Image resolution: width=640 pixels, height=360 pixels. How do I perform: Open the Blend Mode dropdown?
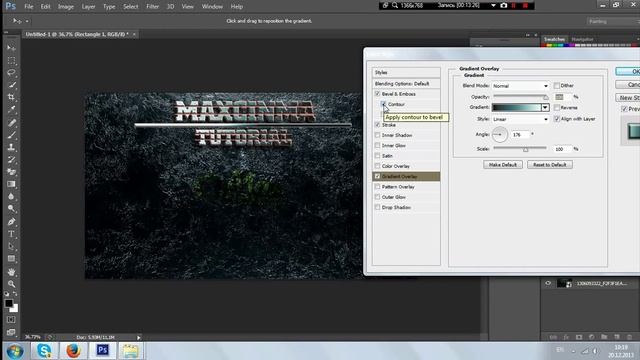520,86
